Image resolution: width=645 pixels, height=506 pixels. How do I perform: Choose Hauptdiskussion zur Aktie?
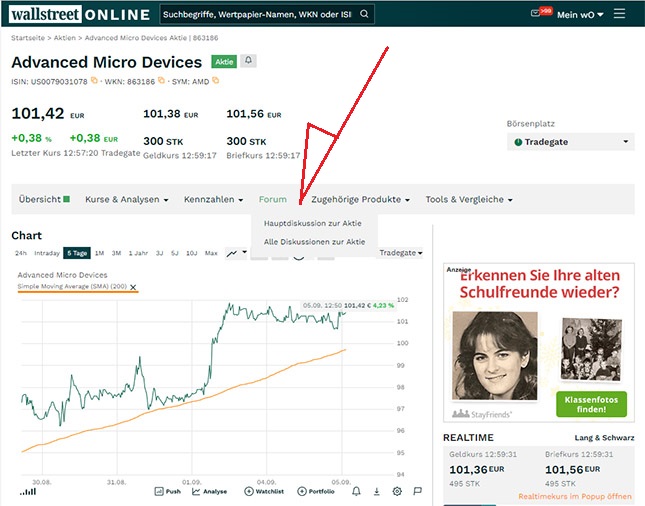[313, 223]
